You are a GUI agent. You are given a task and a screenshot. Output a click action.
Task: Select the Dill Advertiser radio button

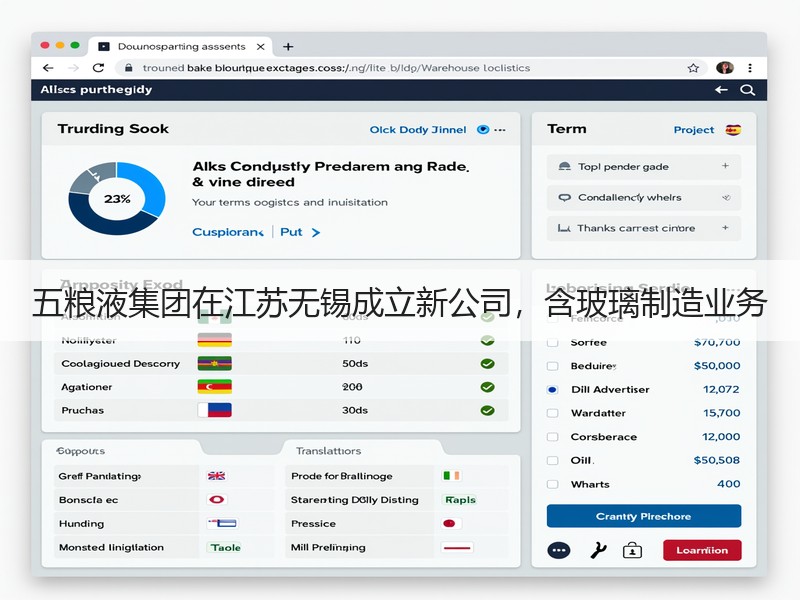[552, 390]
